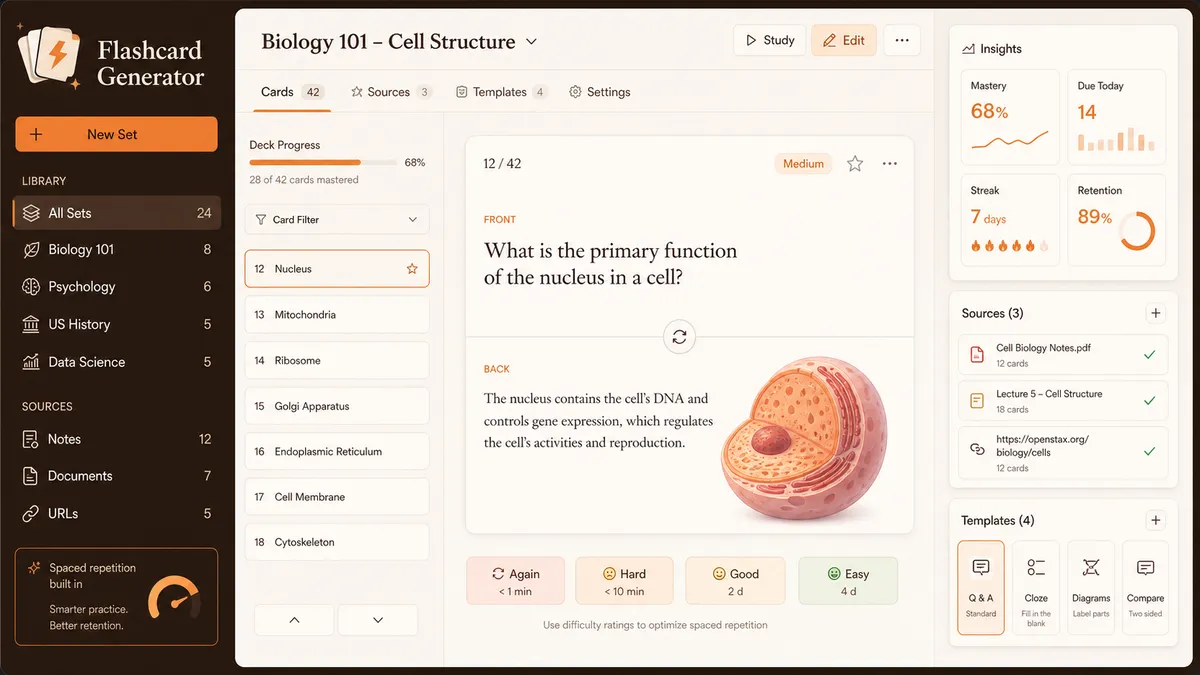Open the Cell Biology Notes.pdf source
This screenshot has width=1200, height=675.
point(1063,355)
